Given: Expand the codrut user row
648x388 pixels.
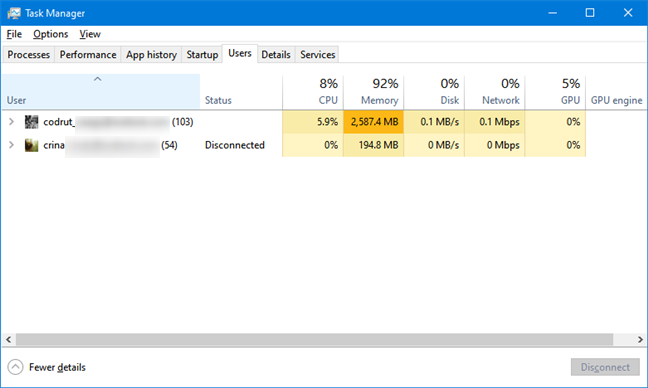Looking at the screenshot, I should (x=12, y=121).
